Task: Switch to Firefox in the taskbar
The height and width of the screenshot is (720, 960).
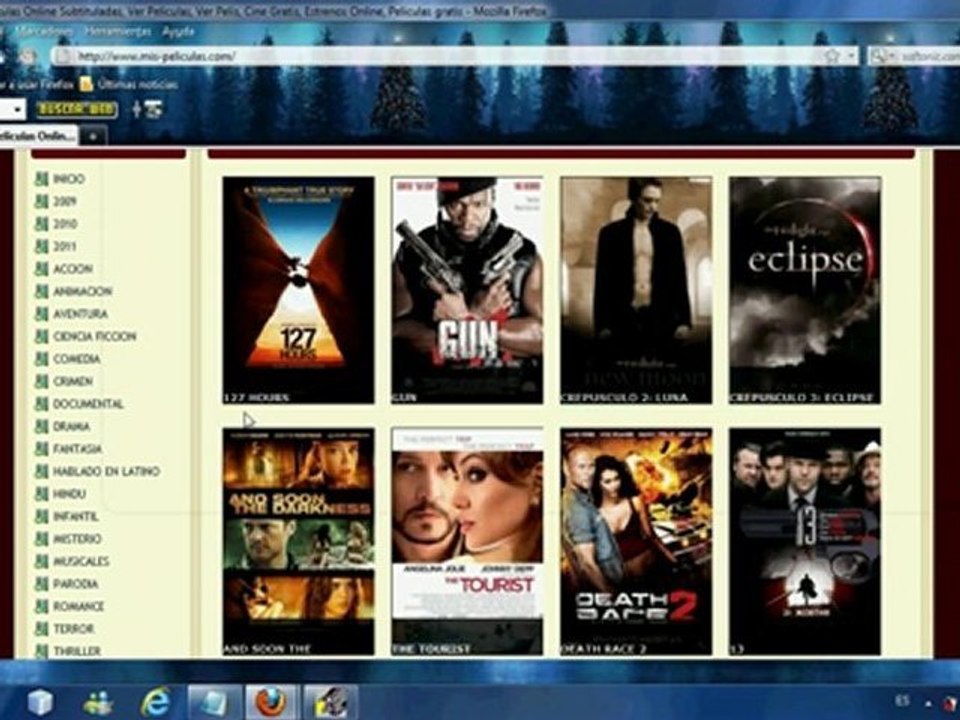Action: tap(271, 702)
